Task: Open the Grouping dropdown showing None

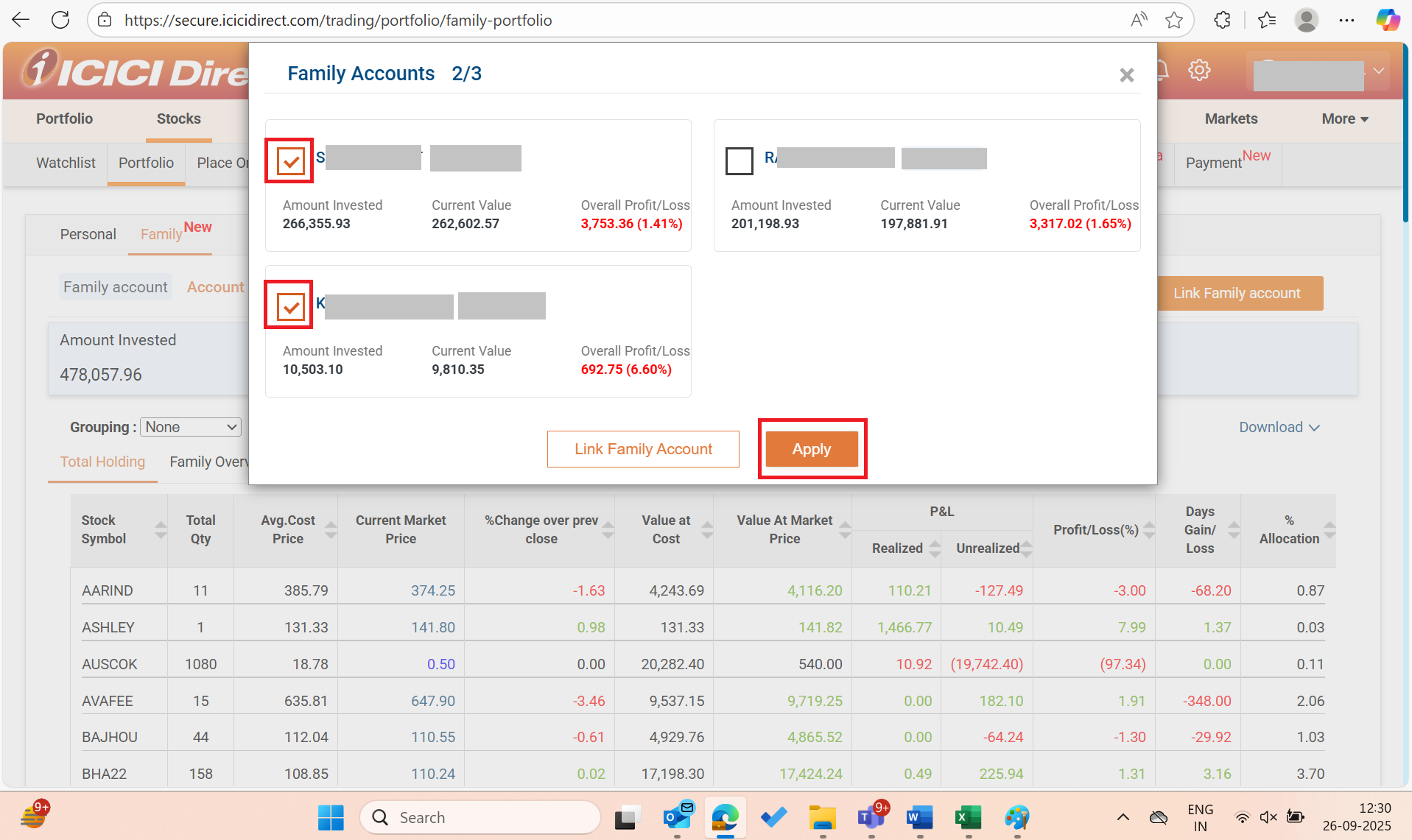Action: tap(190, 427)
